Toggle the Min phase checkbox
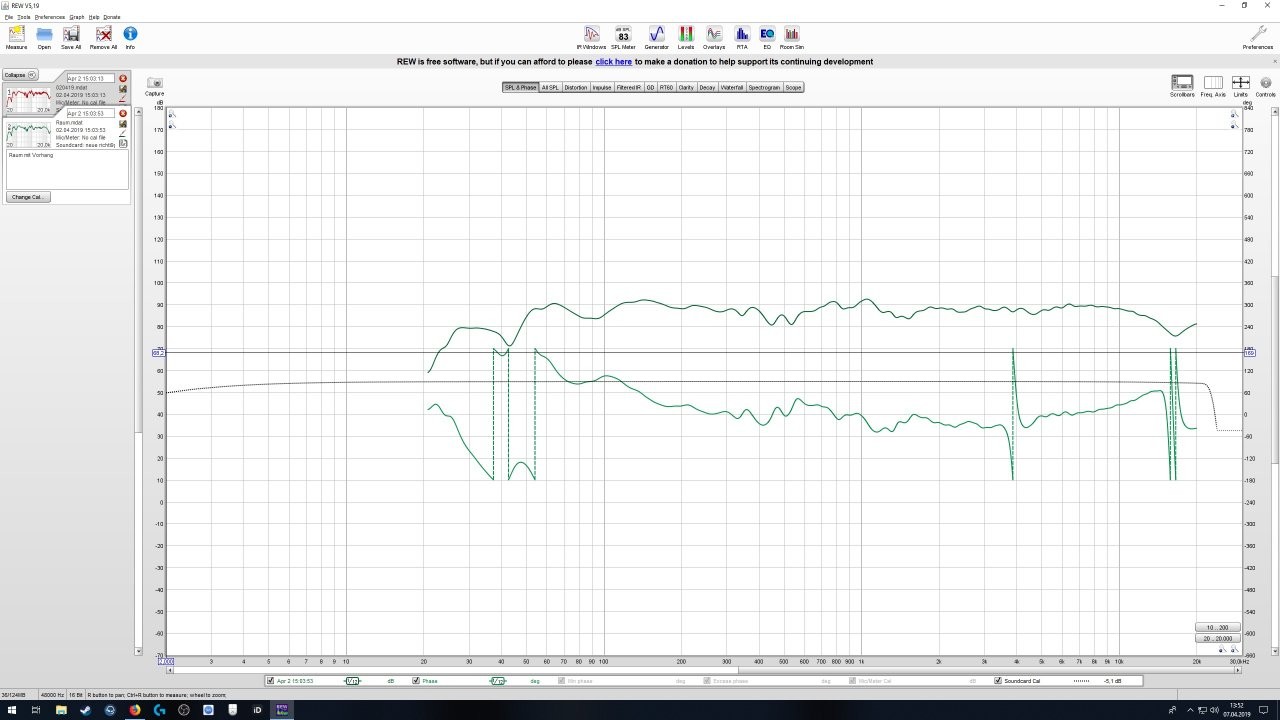 tap(561, 681)
